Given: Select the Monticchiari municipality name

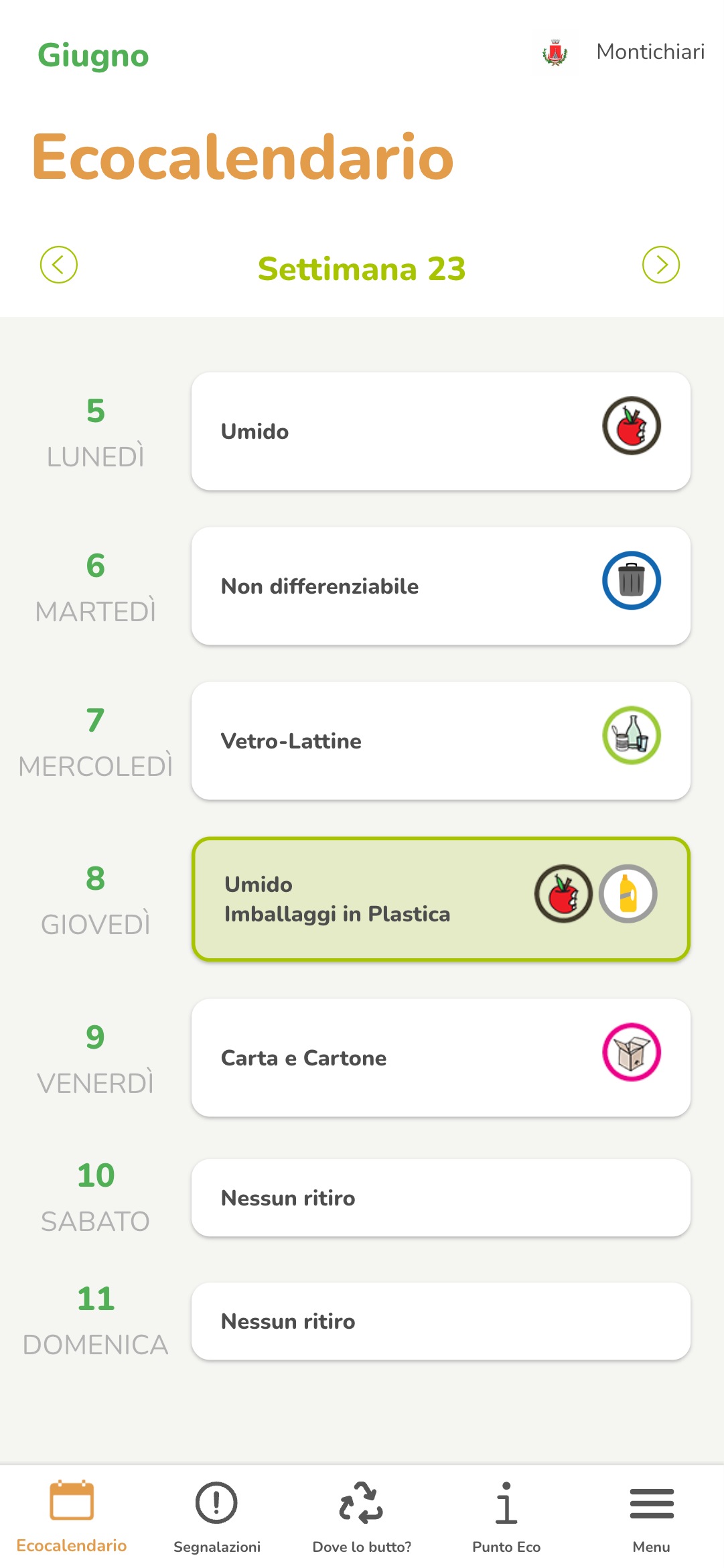Looking at the screenshot, I should coord(650,52).
